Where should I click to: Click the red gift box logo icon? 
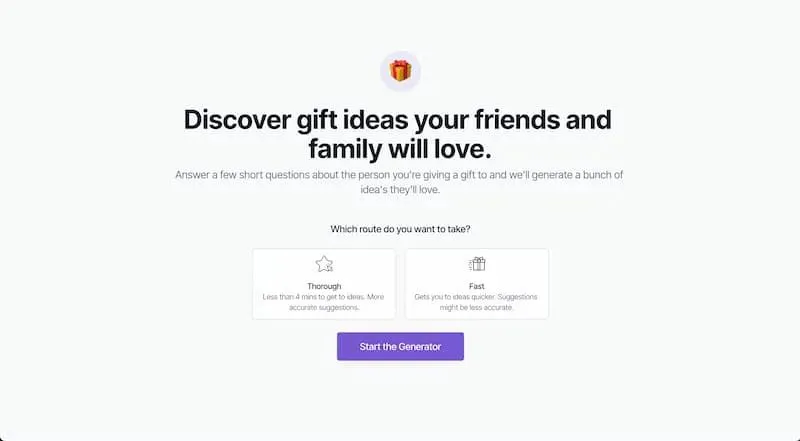[401, 70]
